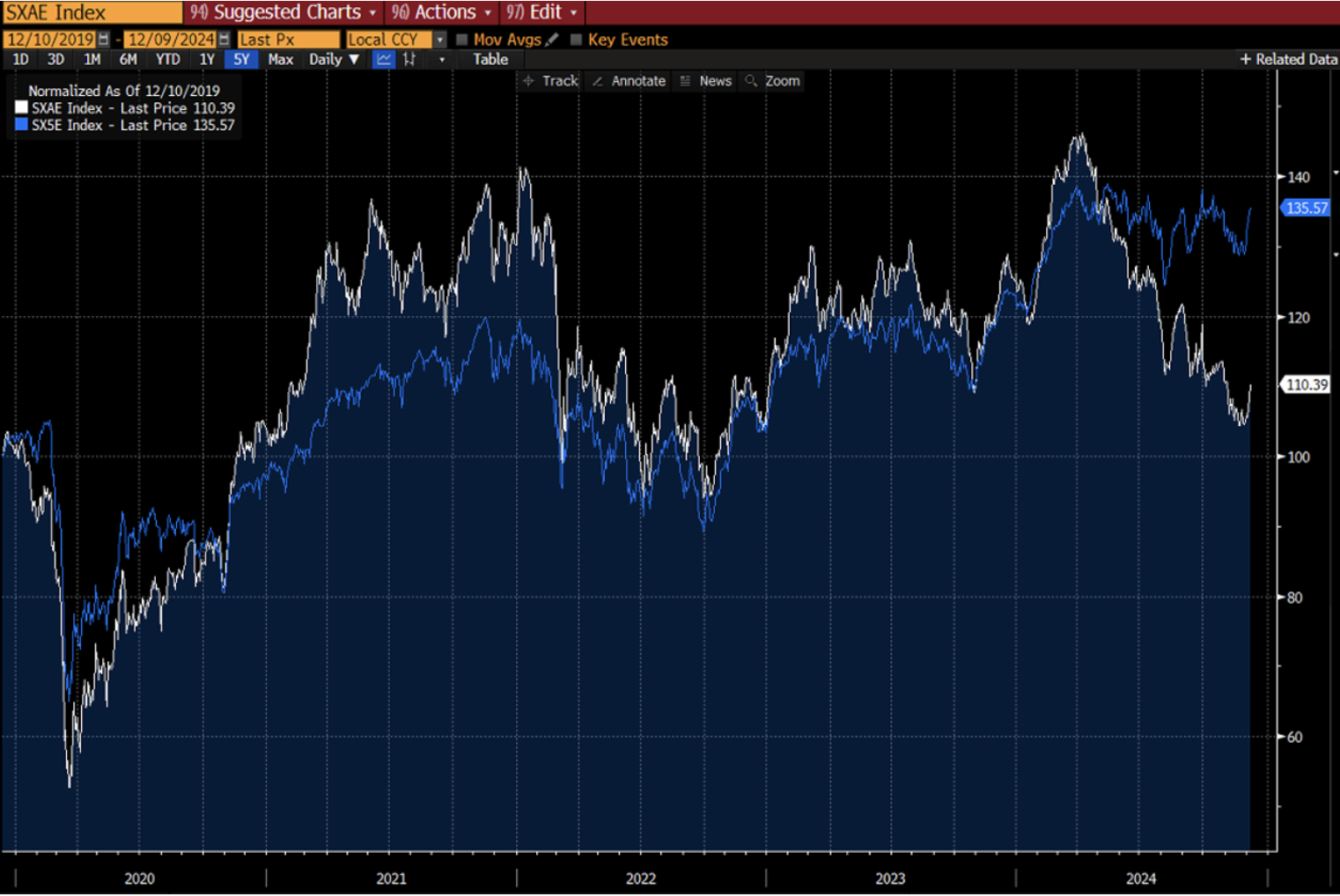The height and width of the screenshot is (896, 1340).
Task: Click the Annotate pencil icon
Action: [598, 81]
